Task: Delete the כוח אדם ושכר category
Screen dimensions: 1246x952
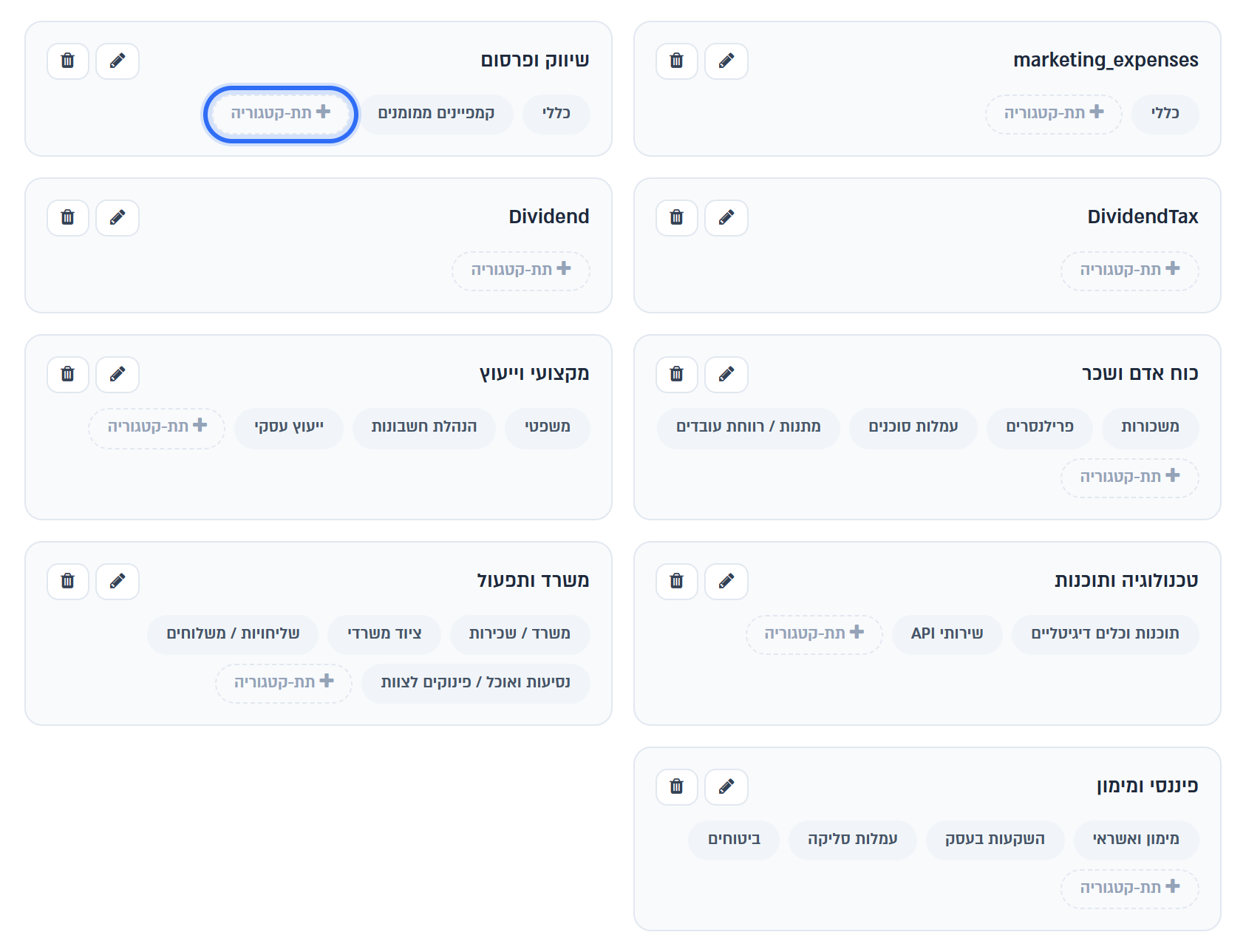Action: [677, 374]
